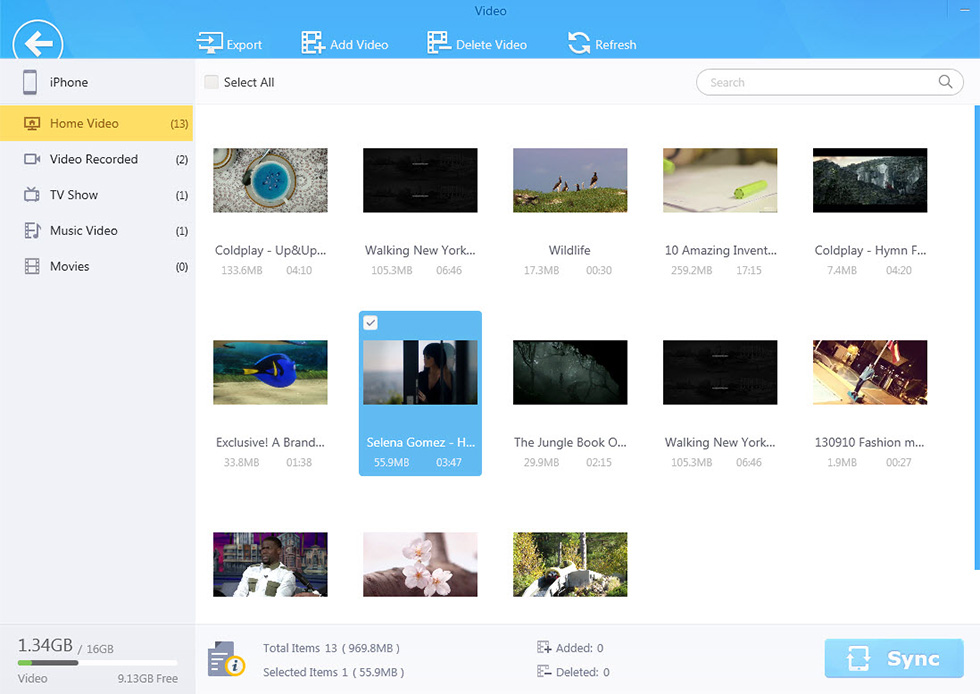Click the Video Recorded camera icon
980x694 pixels.
[x=32, y=159]
